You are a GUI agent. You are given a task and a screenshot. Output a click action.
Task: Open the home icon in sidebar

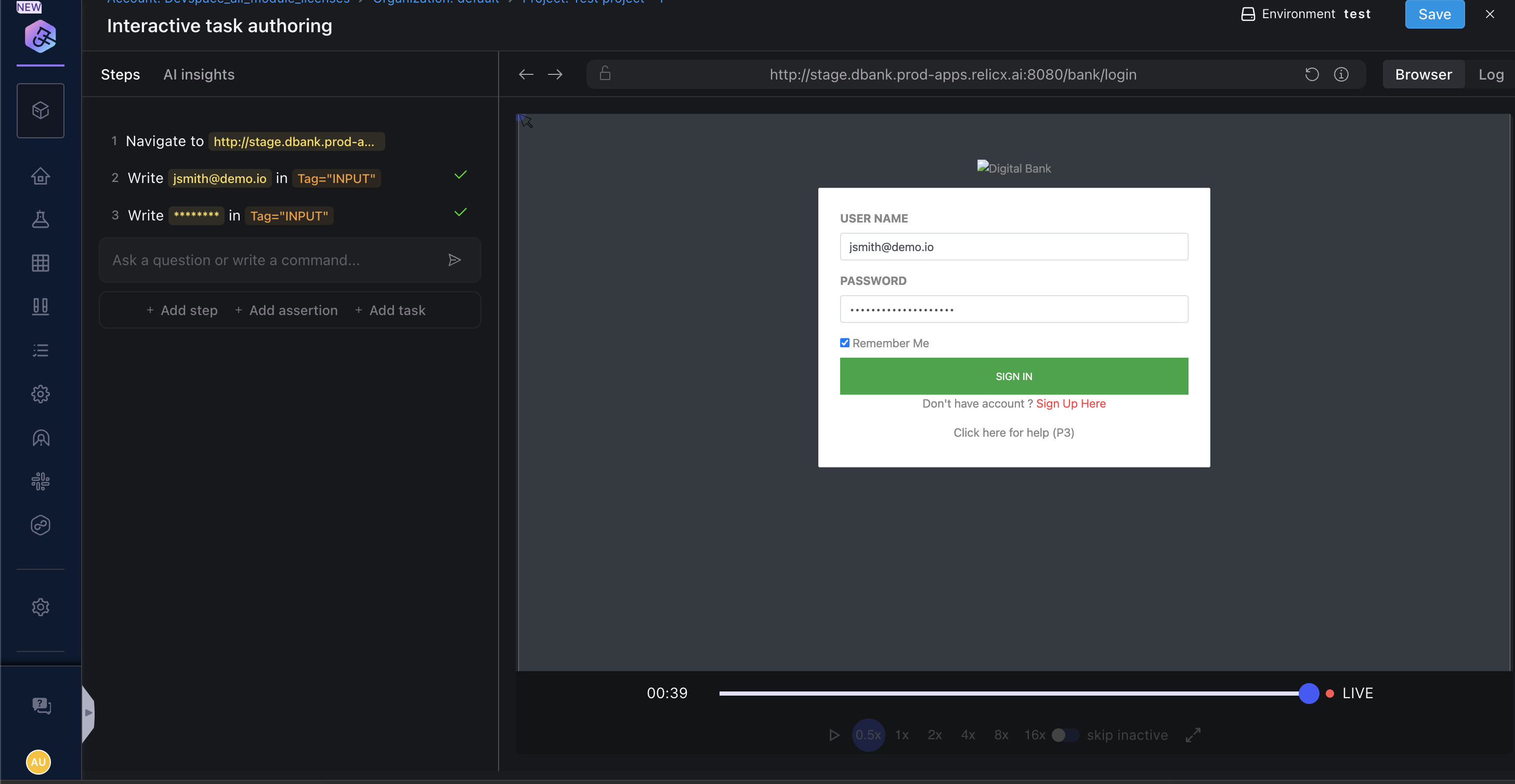(40, 176)
